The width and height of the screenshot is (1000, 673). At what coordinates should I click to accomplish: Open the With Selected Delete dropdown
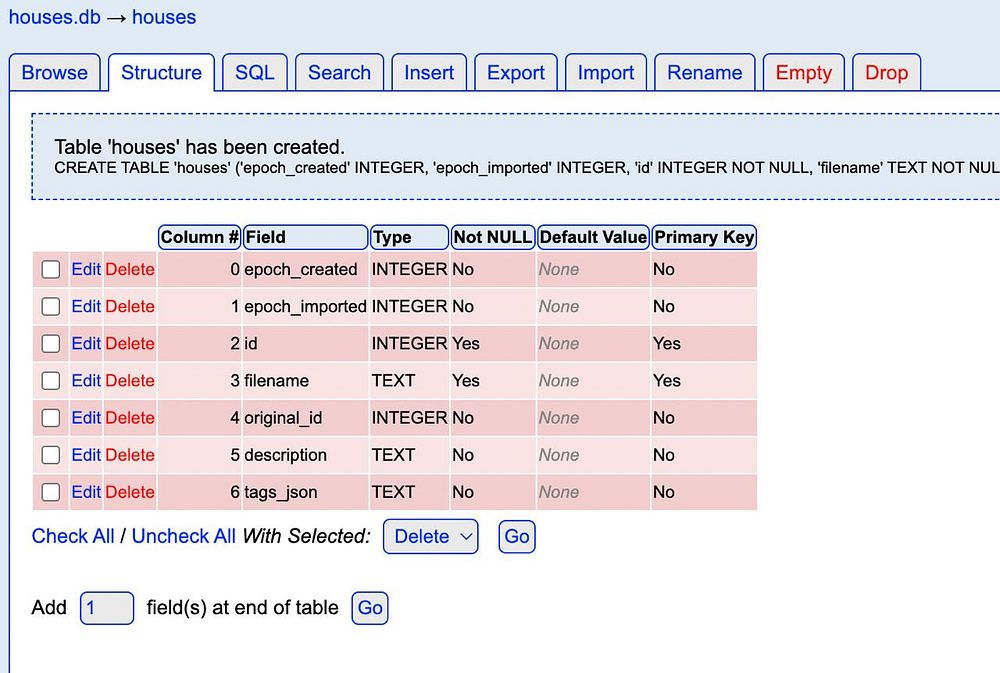(430, 536)
